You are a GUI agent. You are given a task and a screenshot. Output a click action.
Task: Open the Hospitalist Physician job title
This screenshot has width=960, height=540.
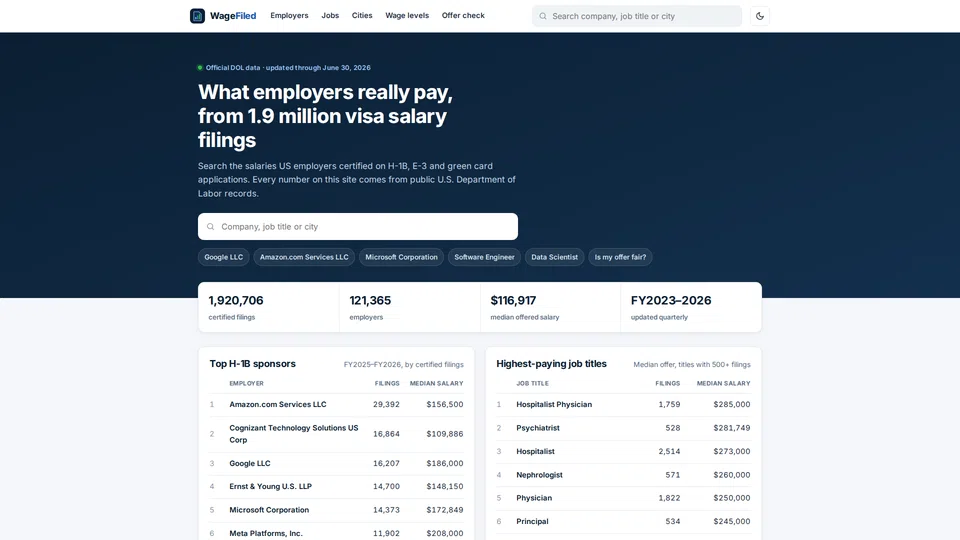tap(554, 404)
